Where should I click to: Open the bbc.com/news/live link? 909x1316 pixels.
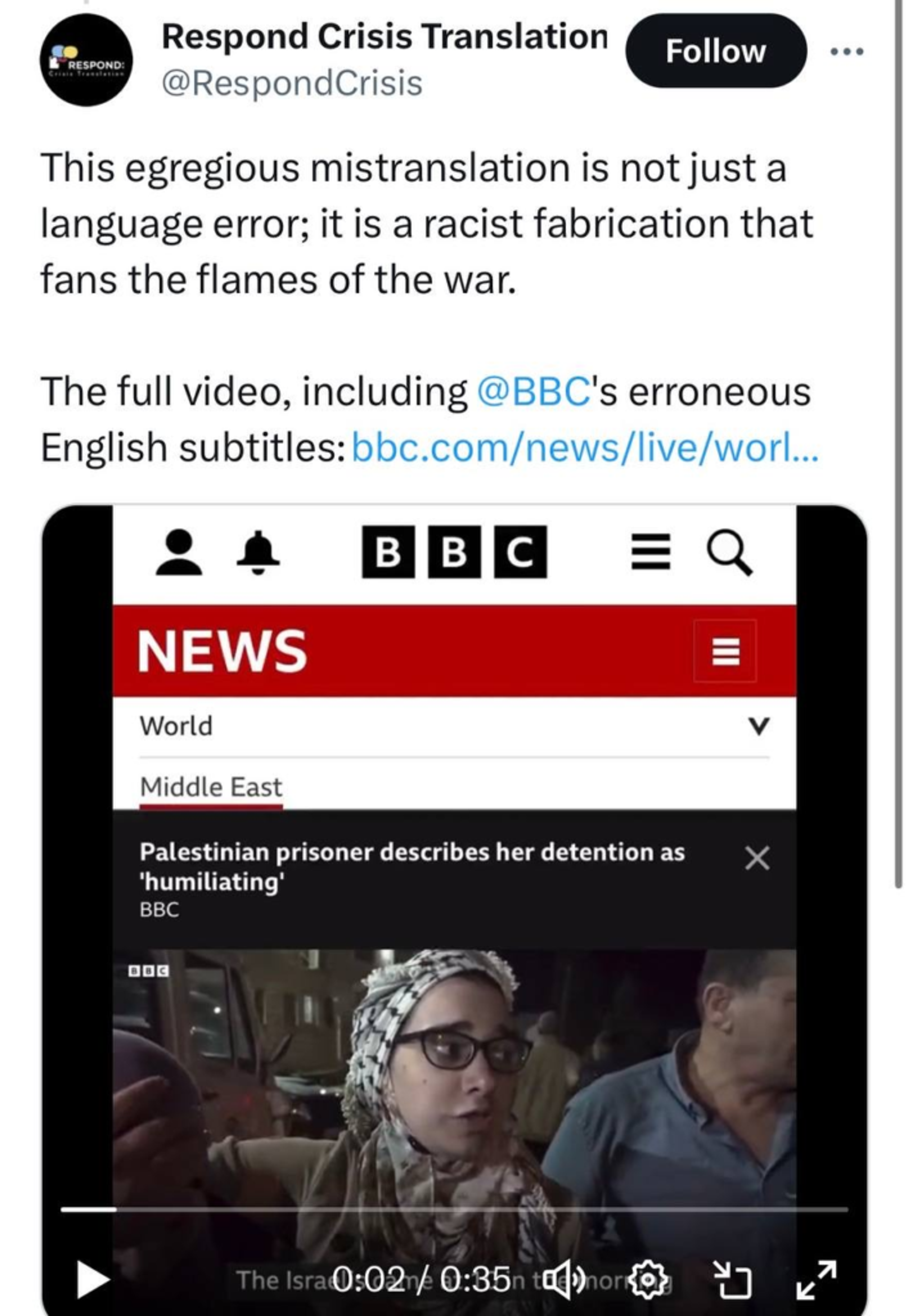pos(585,447)
